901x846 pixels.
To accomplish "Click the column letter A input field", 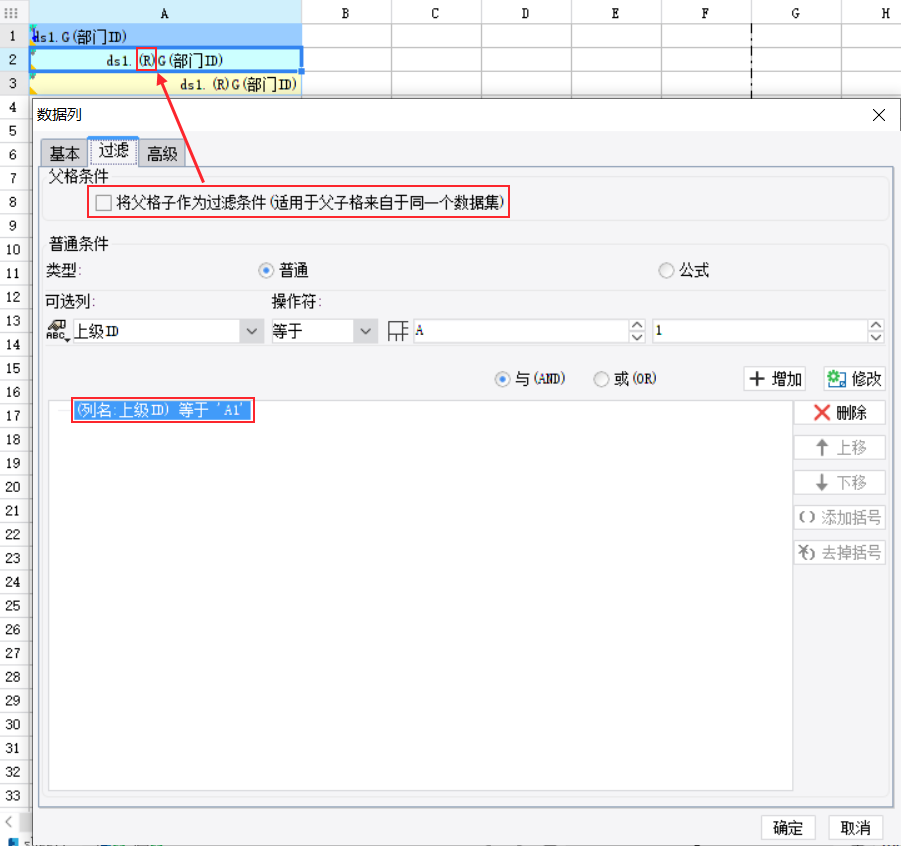I will (x=521, y=330).
